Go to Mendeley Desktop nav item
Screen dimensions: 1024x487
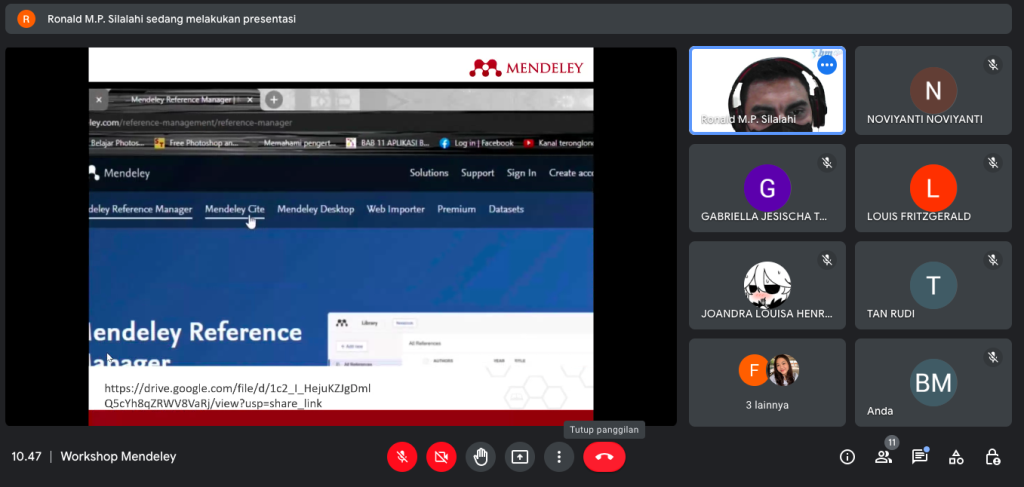[x=315, y=210]
